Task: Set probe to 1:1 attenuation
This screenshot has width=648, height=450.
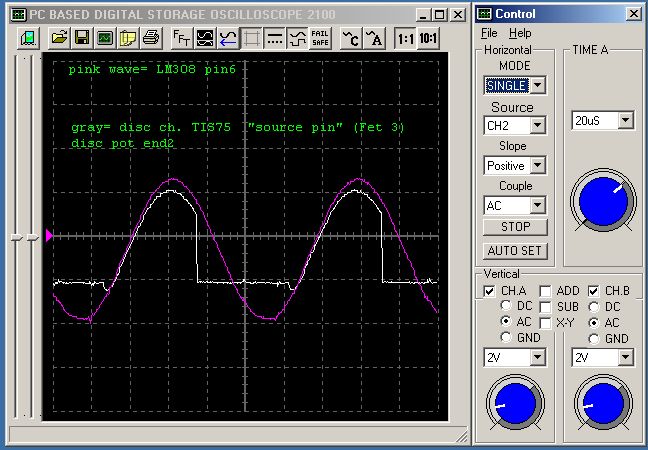Action: coord(404,38)
